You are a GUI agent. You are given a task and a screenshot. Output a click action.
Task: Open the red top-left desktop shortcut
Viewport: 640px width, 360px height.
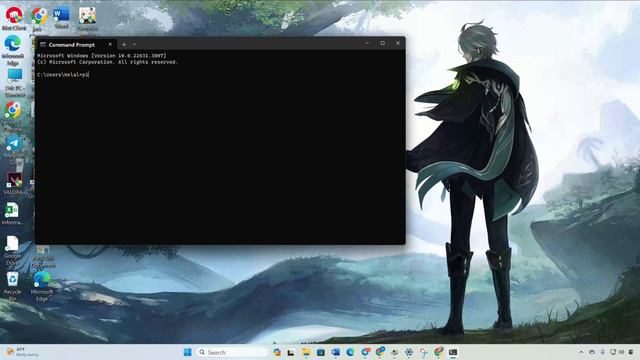14,18
